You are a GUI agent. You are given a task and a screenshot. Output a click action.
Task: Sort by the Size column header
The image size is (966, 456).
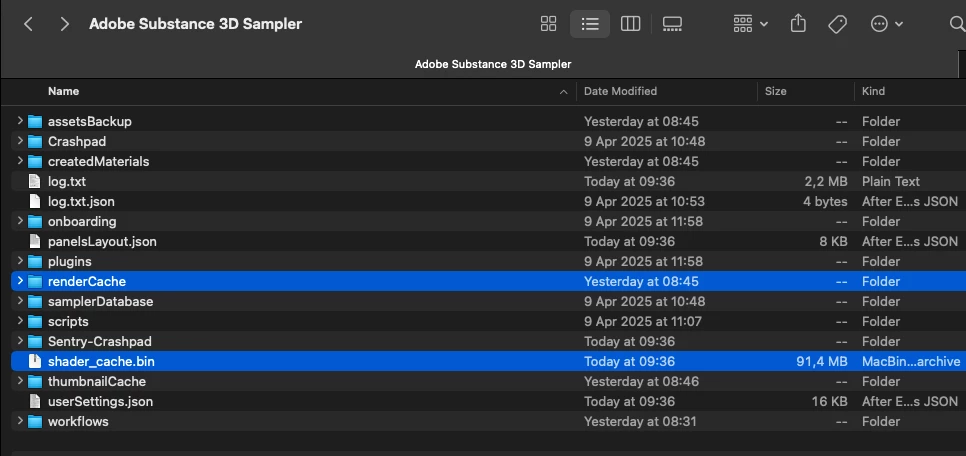(x=776, y=91)
